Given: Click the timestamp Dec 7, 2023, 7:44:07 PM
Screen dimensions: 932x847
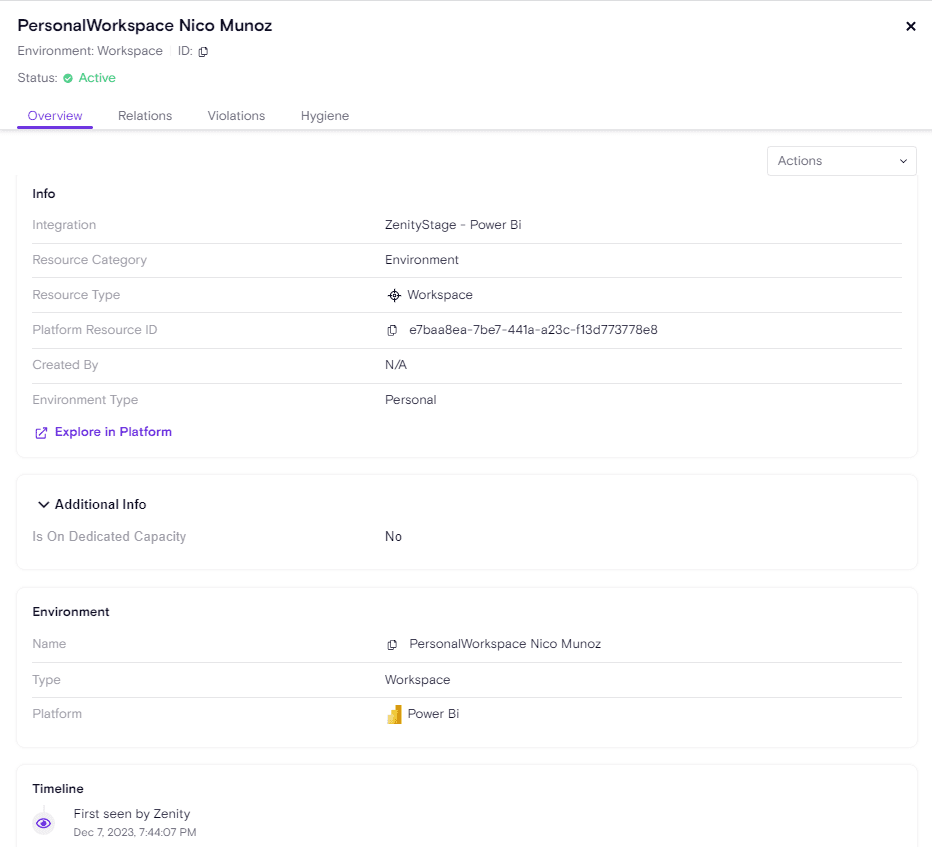Looking at the screenshot, I should 135,833.
